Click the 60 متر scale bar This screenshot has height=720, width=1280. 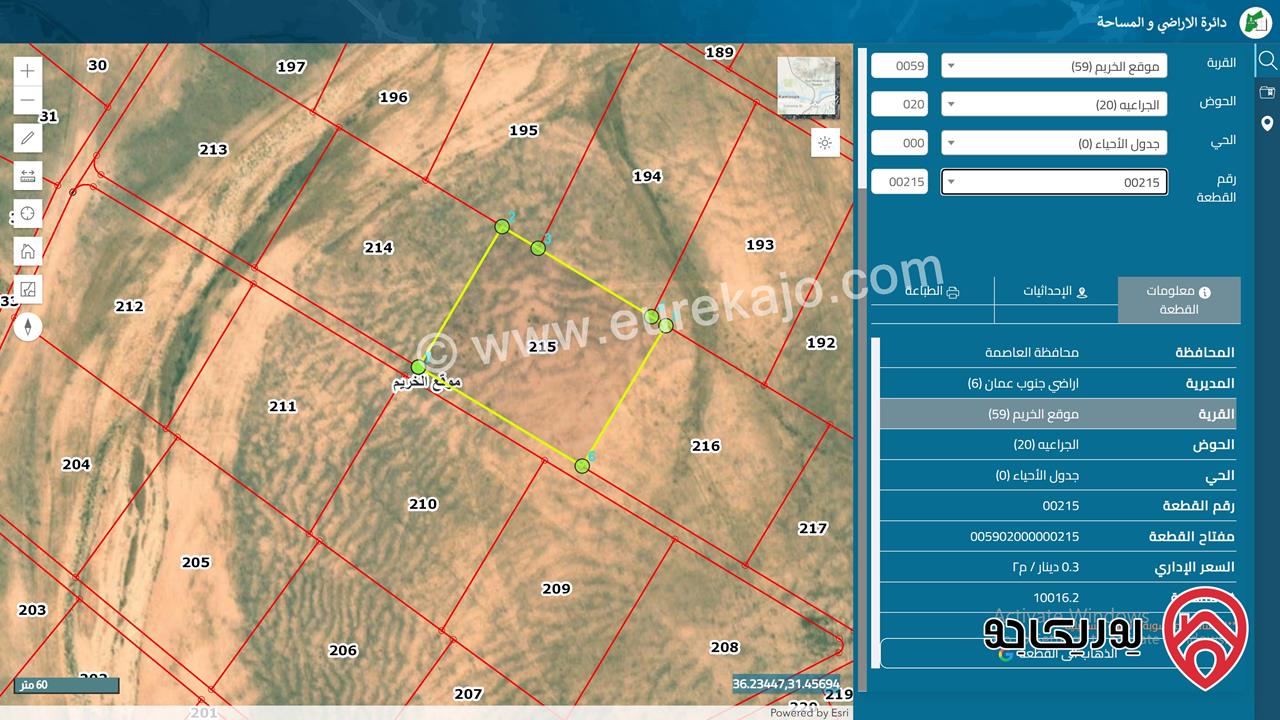[x=66, y=685]
